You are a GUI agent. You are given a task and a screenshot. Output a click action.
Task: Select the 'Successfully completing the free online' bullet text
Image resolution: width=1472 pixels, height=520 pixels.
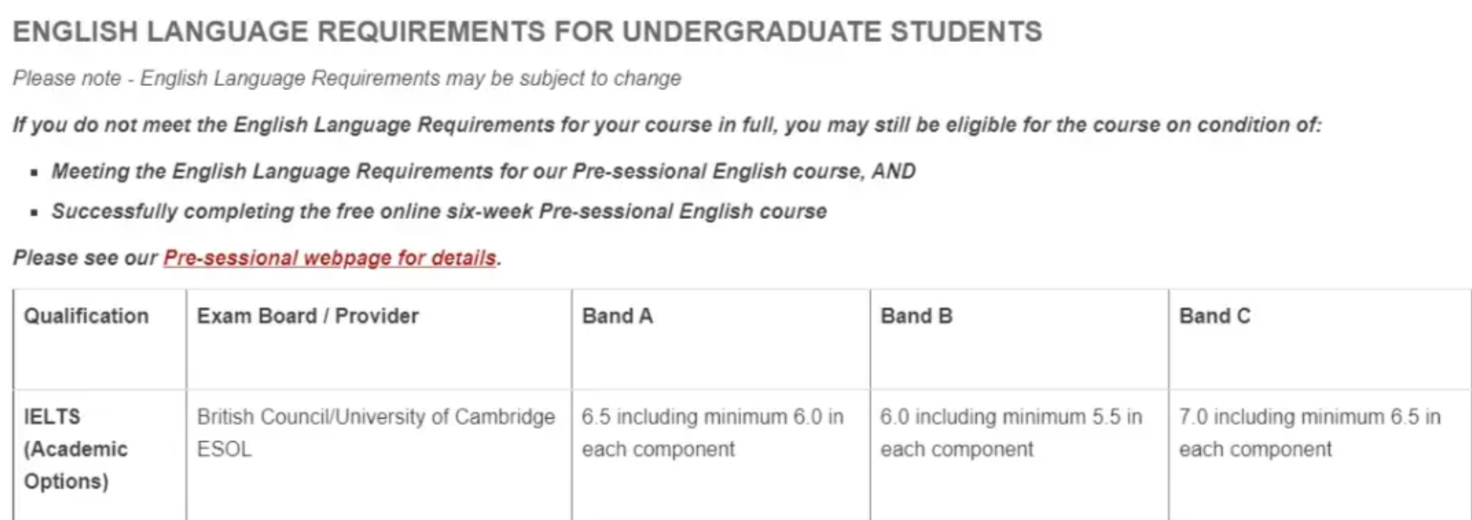point(439,212)
